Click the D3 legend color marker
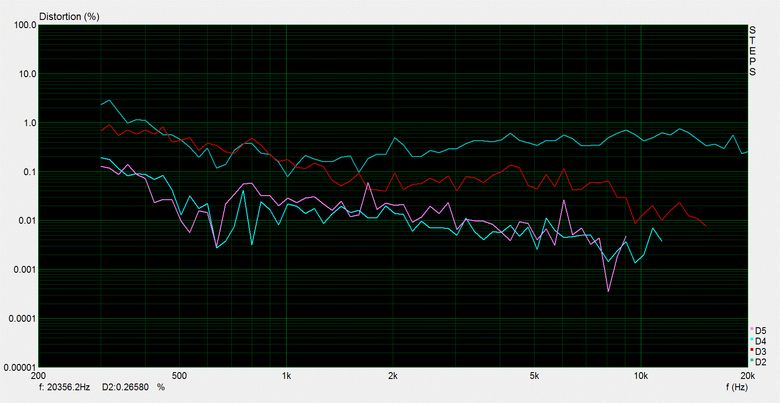The image size is (780, 403). click(x=752, y=350)
